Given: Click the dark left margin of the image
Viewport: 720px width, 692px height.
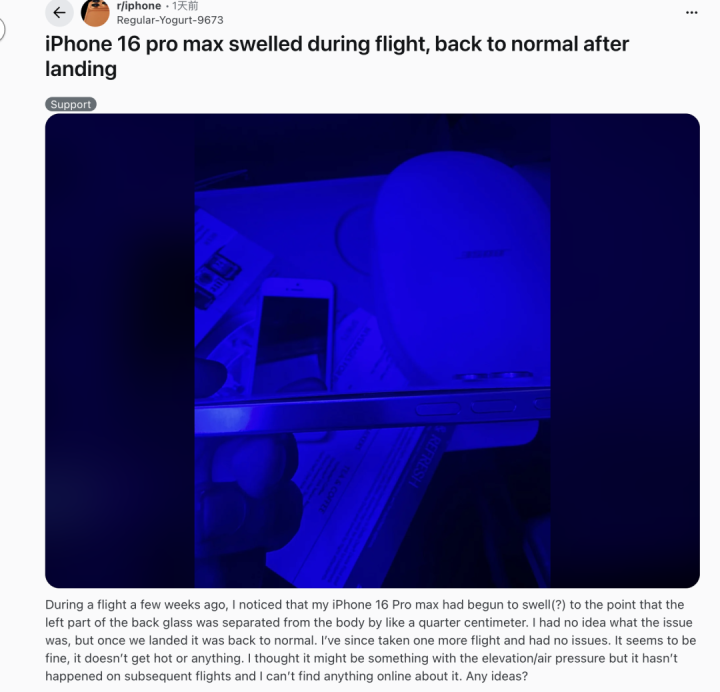Looking at the screenshot, I should click(119, 351).
